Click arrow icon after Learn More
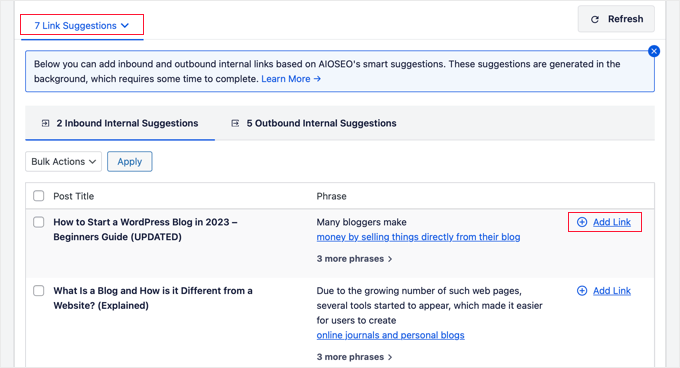This screenshot has height=368, width=680. (317, 79)
